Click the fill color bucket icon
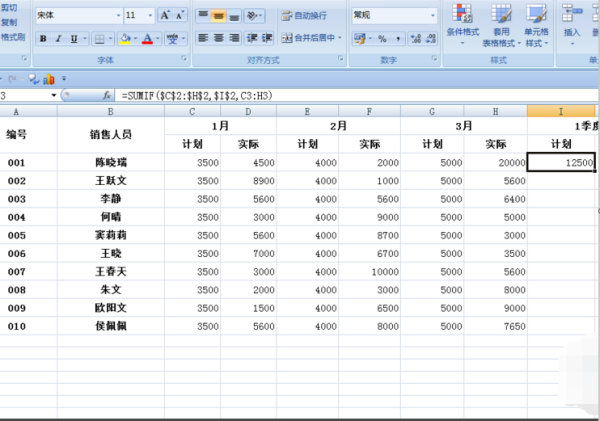 tap(125, 39)
